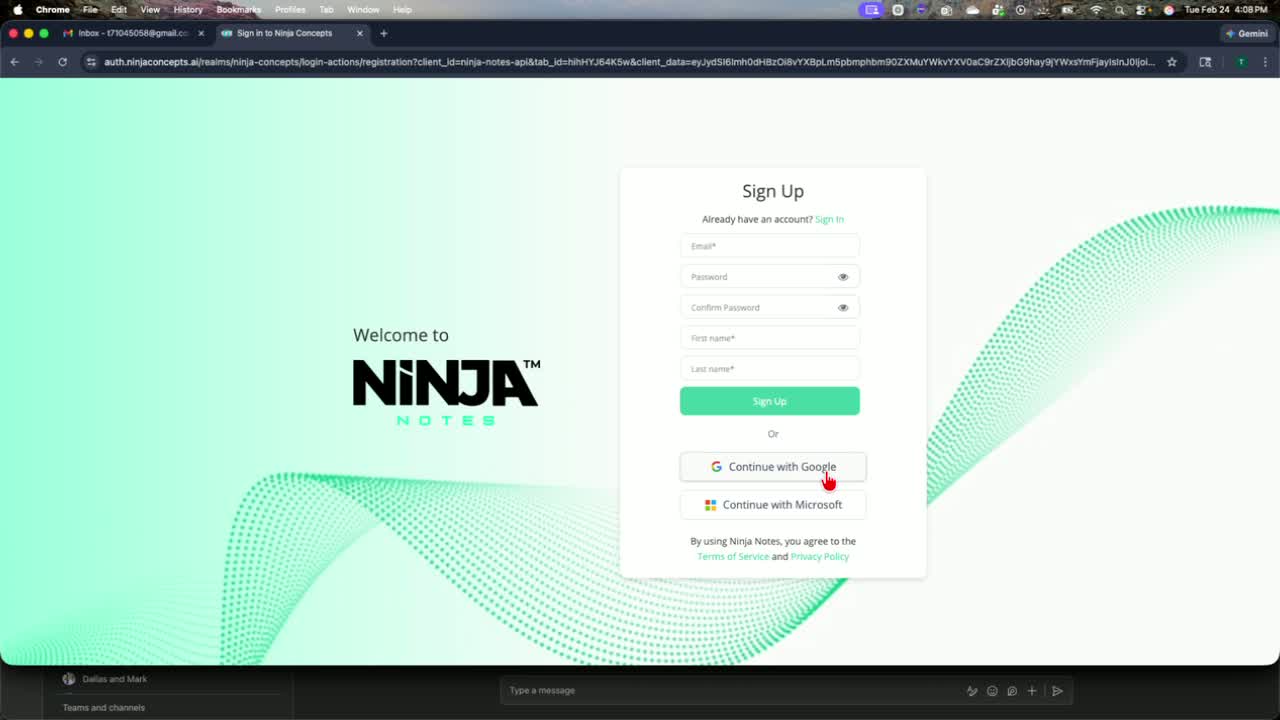
Task: Focus the Password input field
Action: tap(770, 277)
